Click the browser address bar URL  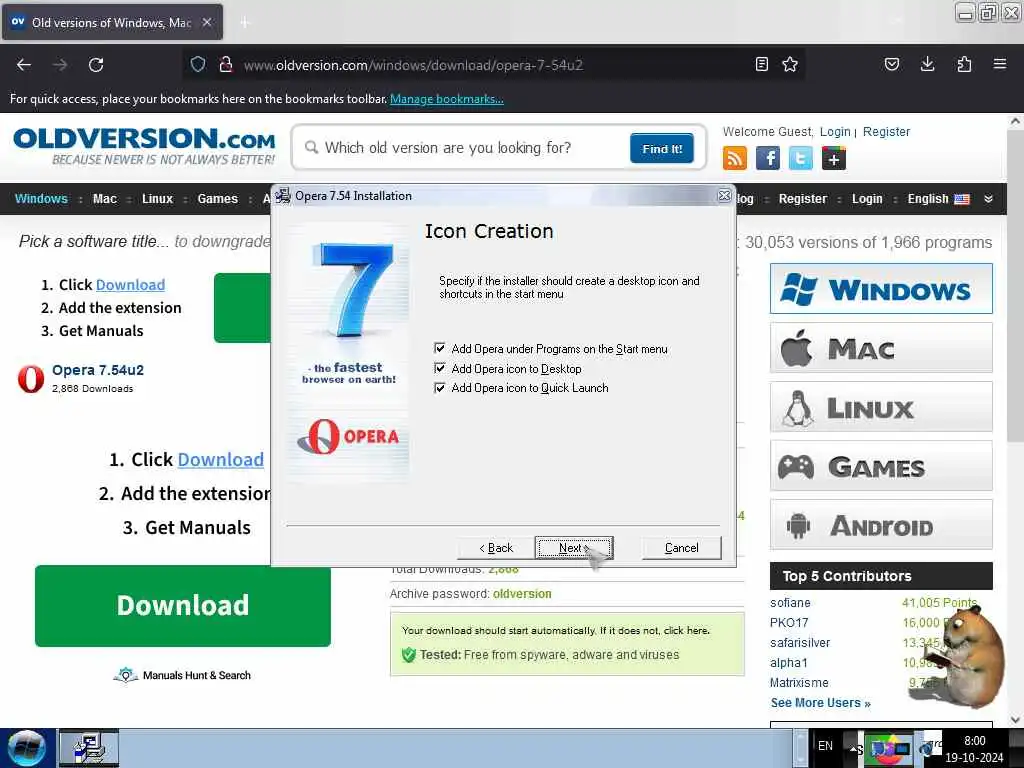[413, 65]
